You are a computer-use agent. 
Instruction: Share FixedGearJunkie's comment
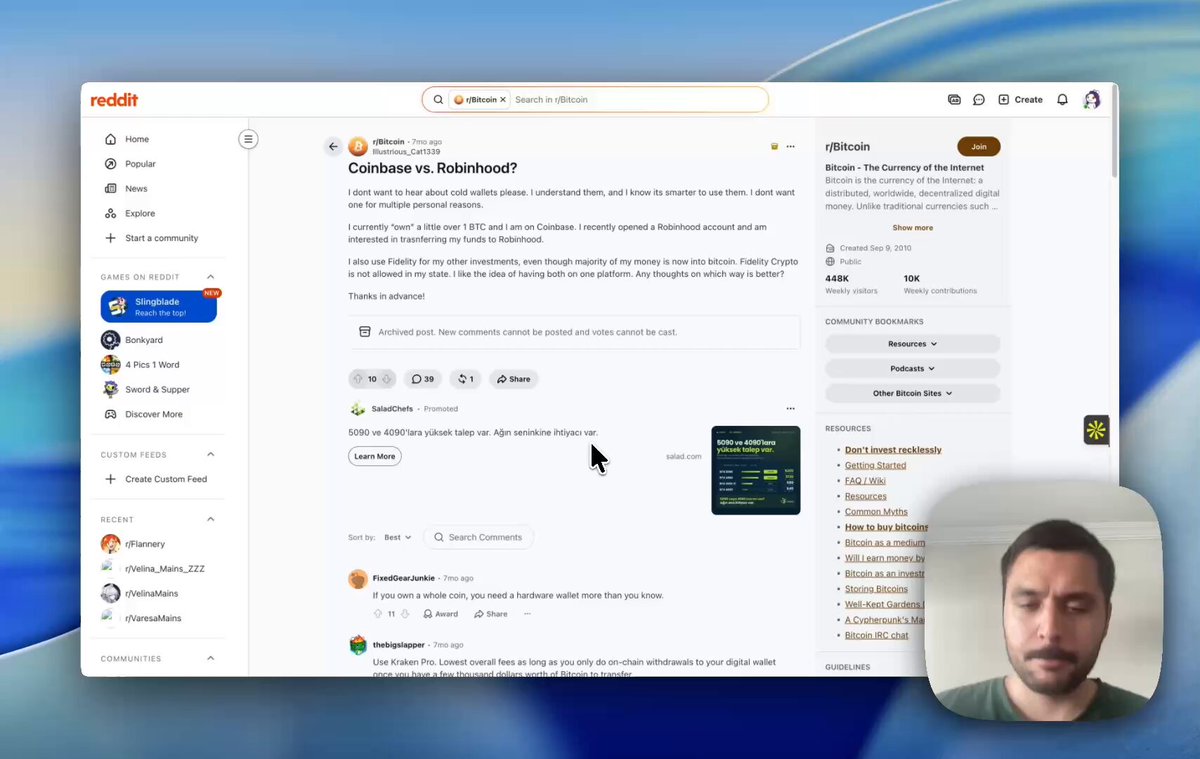click(491, 614)
